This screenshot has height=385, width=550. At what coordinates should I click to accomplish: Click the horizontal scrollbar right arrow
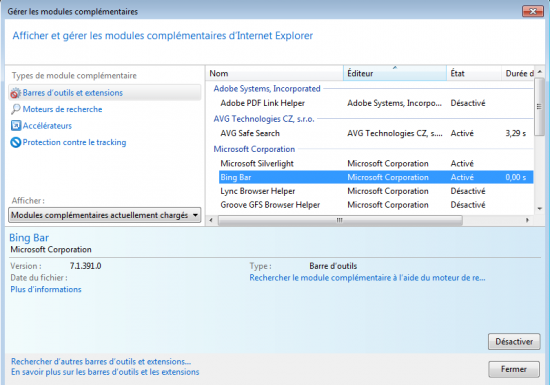pyautogui.click(x=527, y=220)
